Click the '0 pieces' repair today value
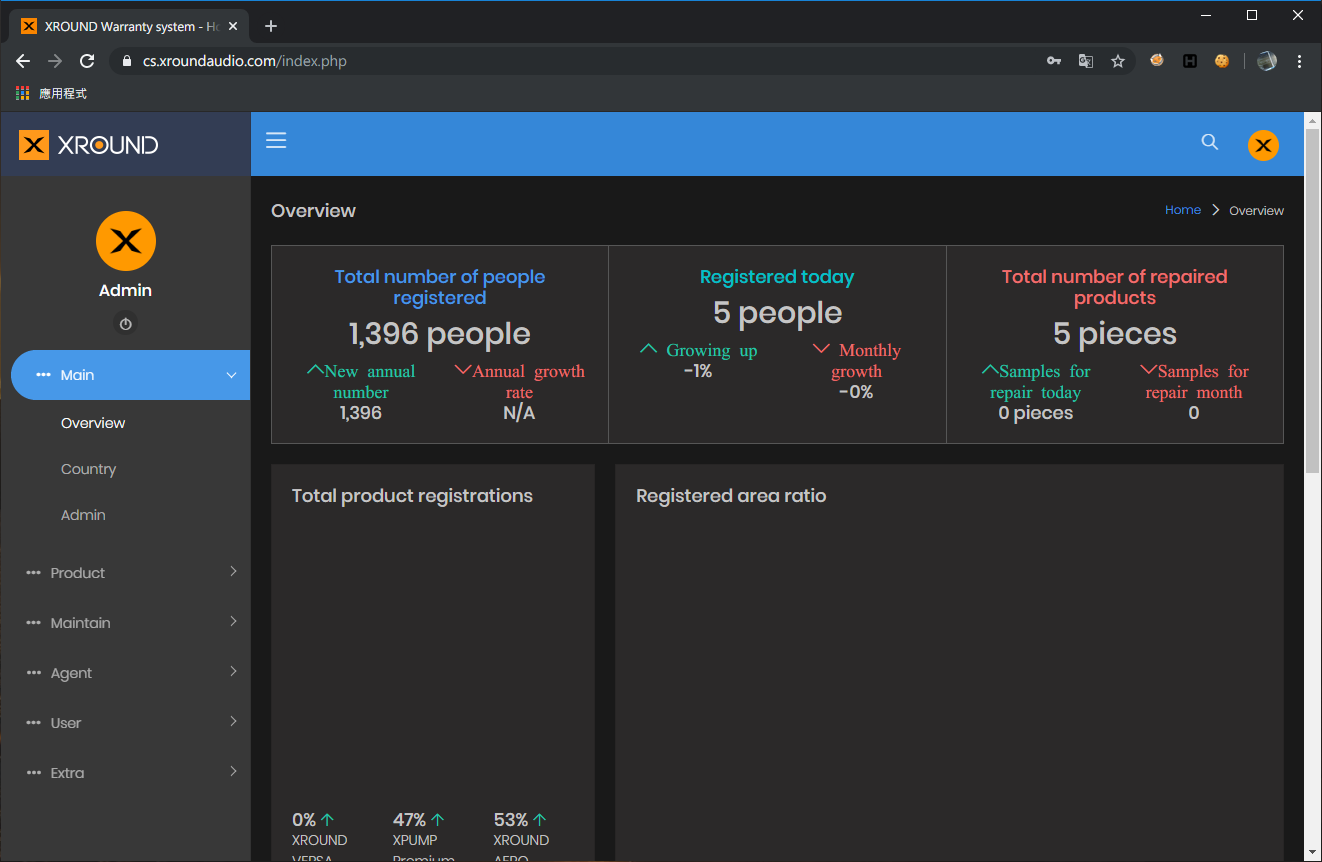The image size is (1322, 862). 1036,413
